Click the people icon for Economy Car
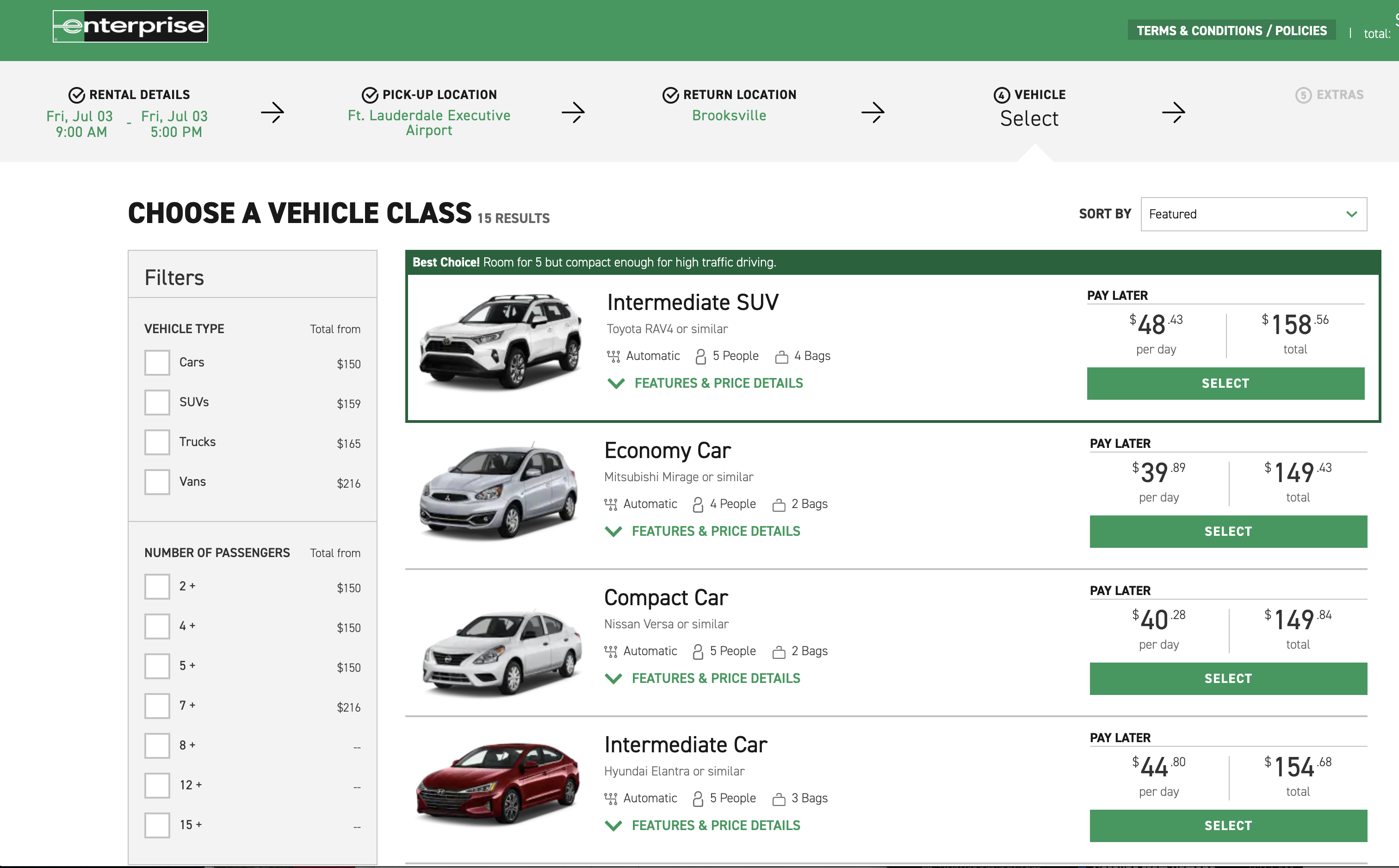 (x=697, y=505)
